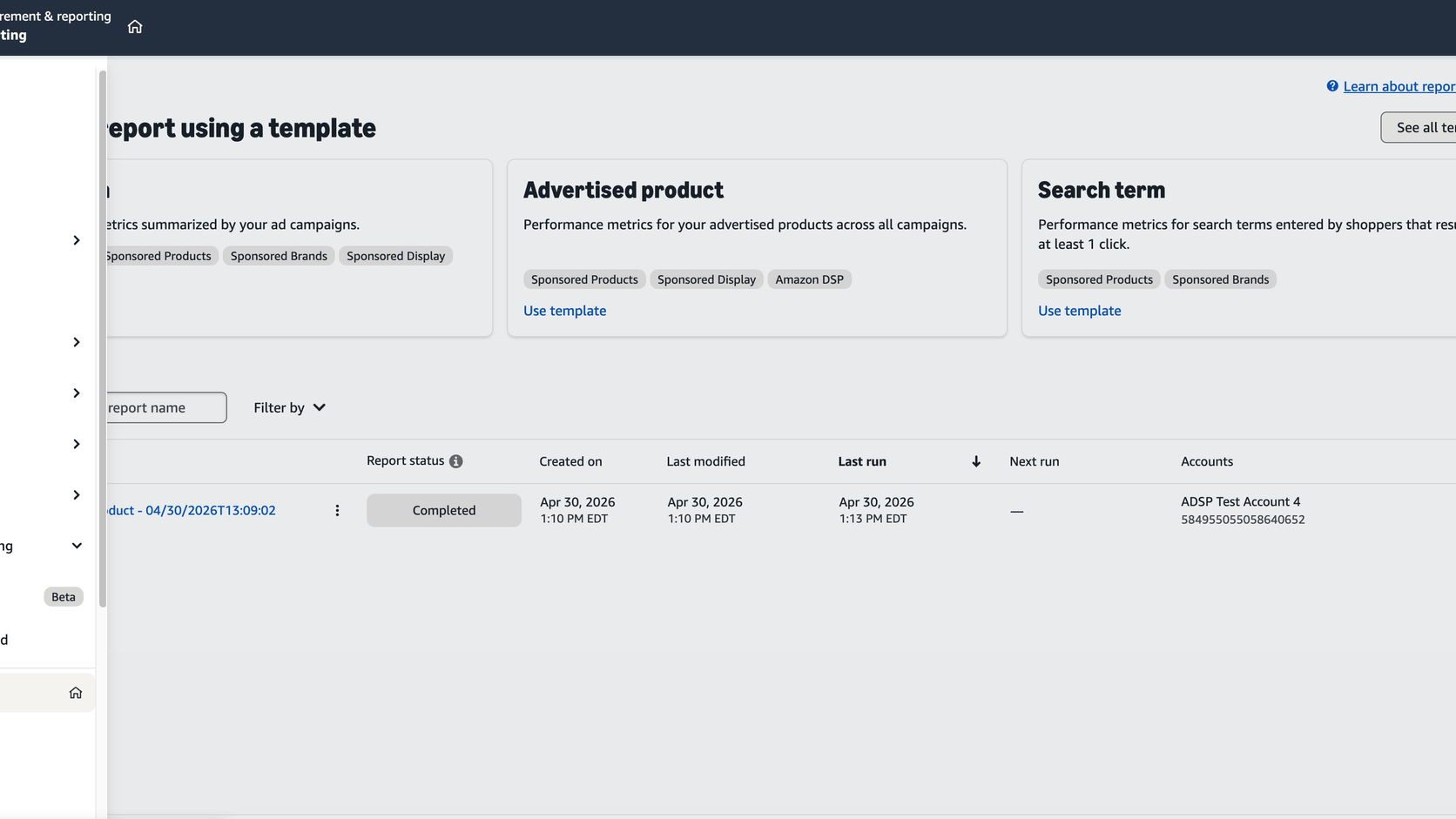Expand the first sidebar chevron section
Screen dimensions: 1456x819
77,240
